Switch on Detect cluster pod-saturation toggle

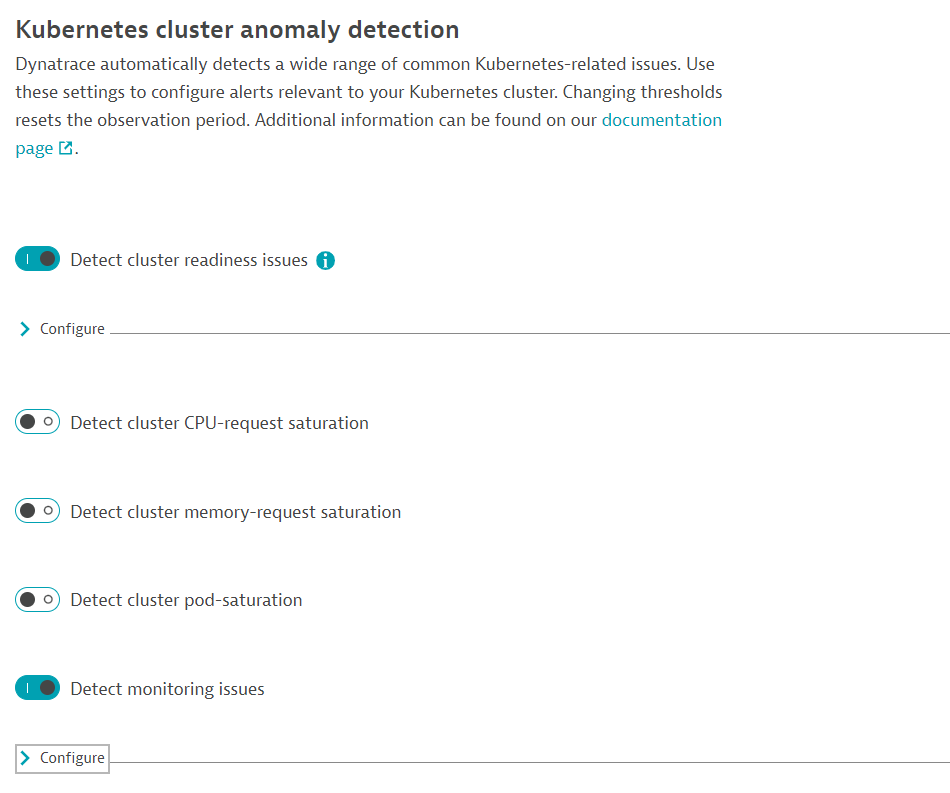[38, 600]
